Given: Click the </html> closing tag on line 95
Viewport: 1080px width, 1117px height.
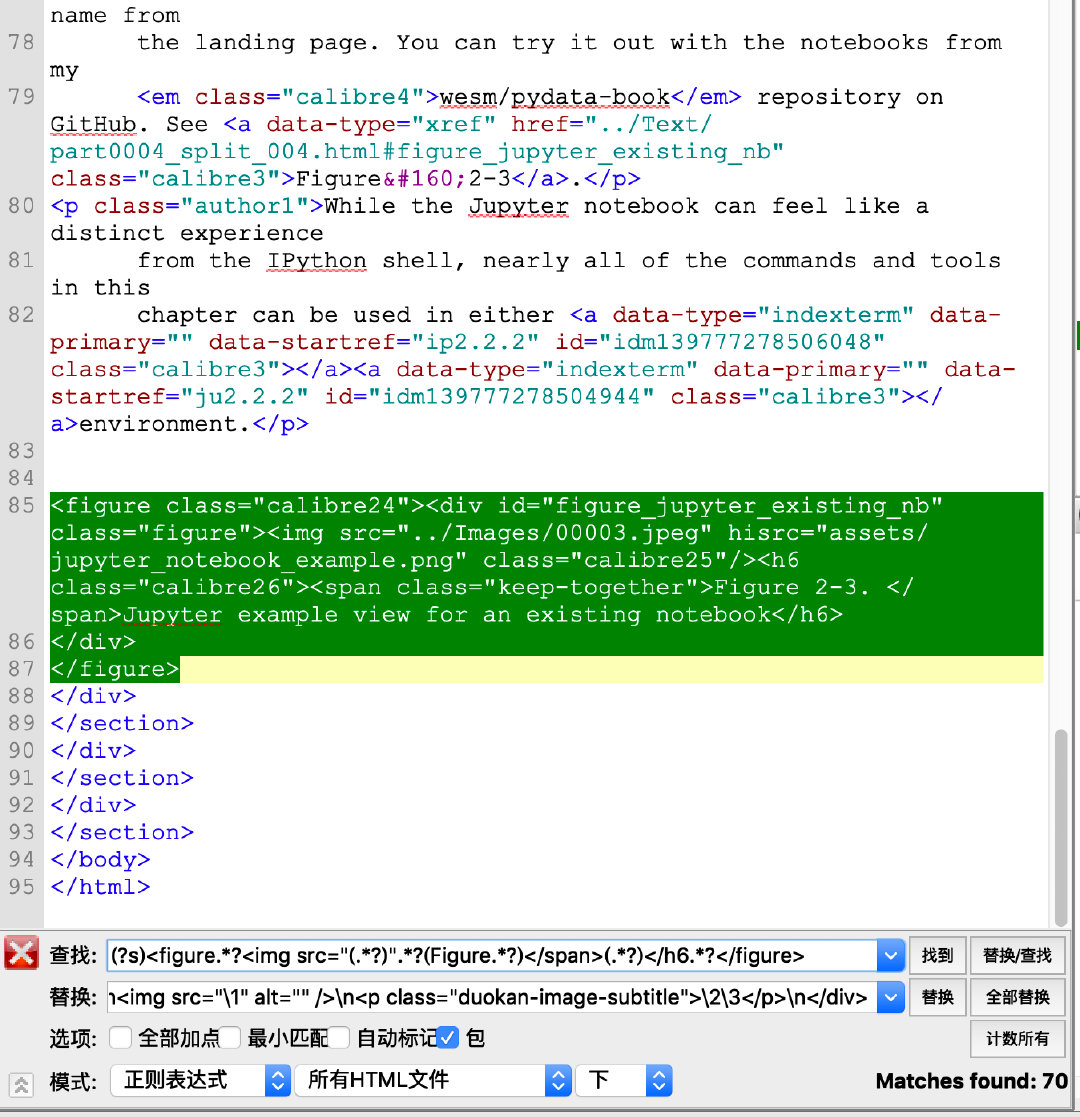Looking at the screenshot, I should (x=100, y=887).
